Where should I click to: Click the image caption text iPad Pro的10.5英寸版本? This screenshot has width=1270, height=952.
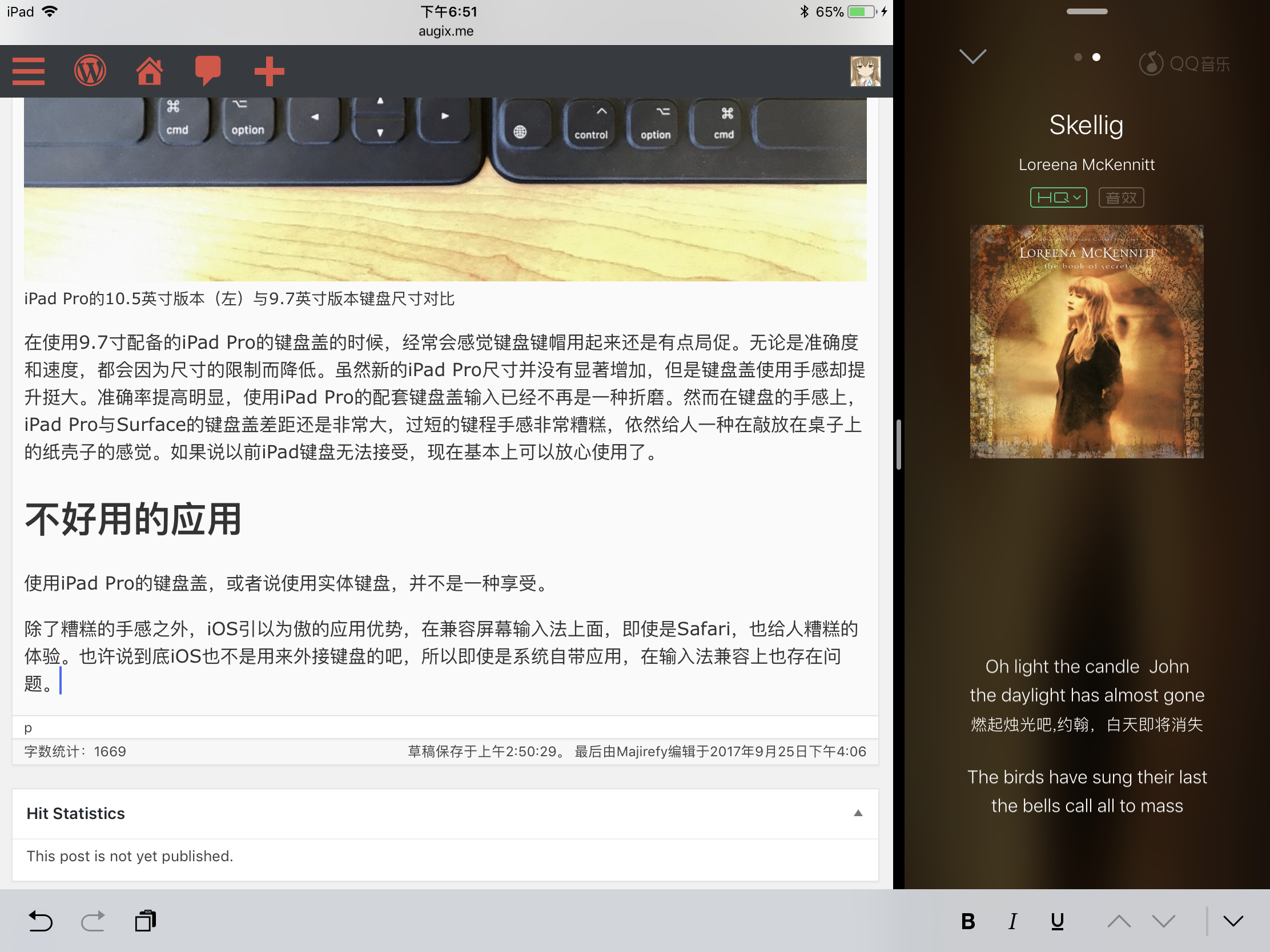pos(239,298)
